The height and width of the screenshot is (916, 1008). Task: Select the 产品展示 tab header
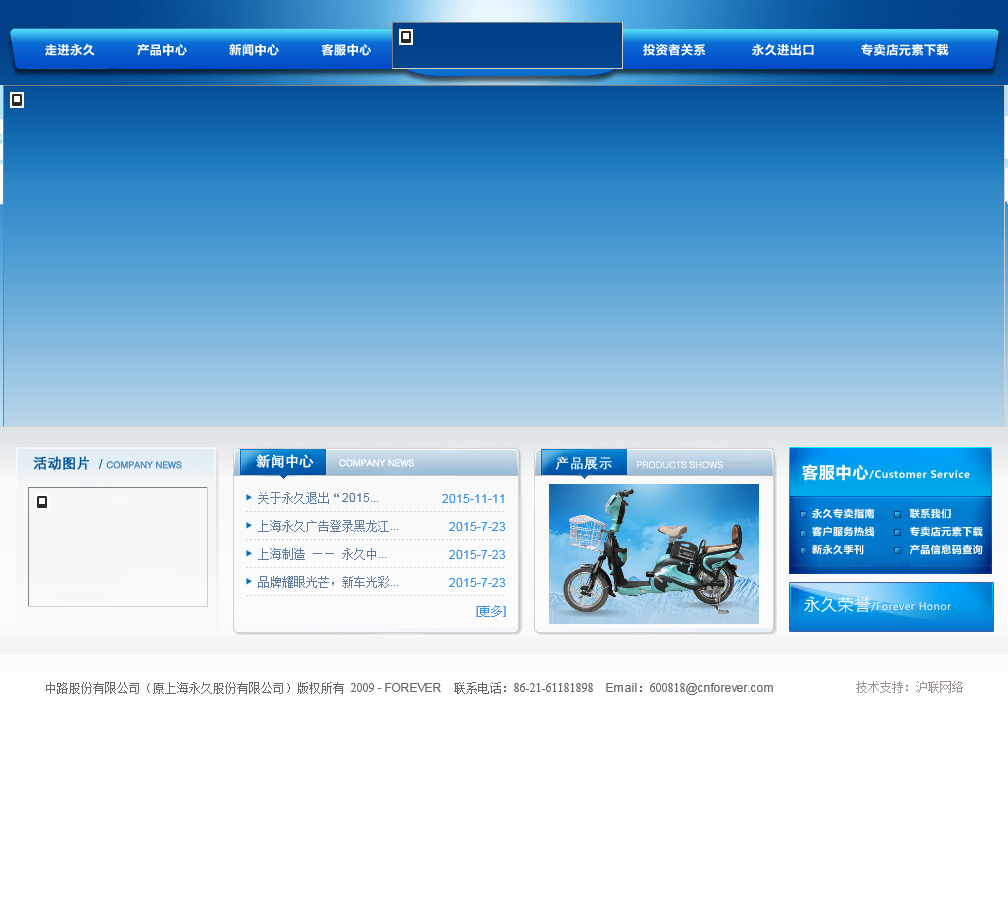pos(584,463)
